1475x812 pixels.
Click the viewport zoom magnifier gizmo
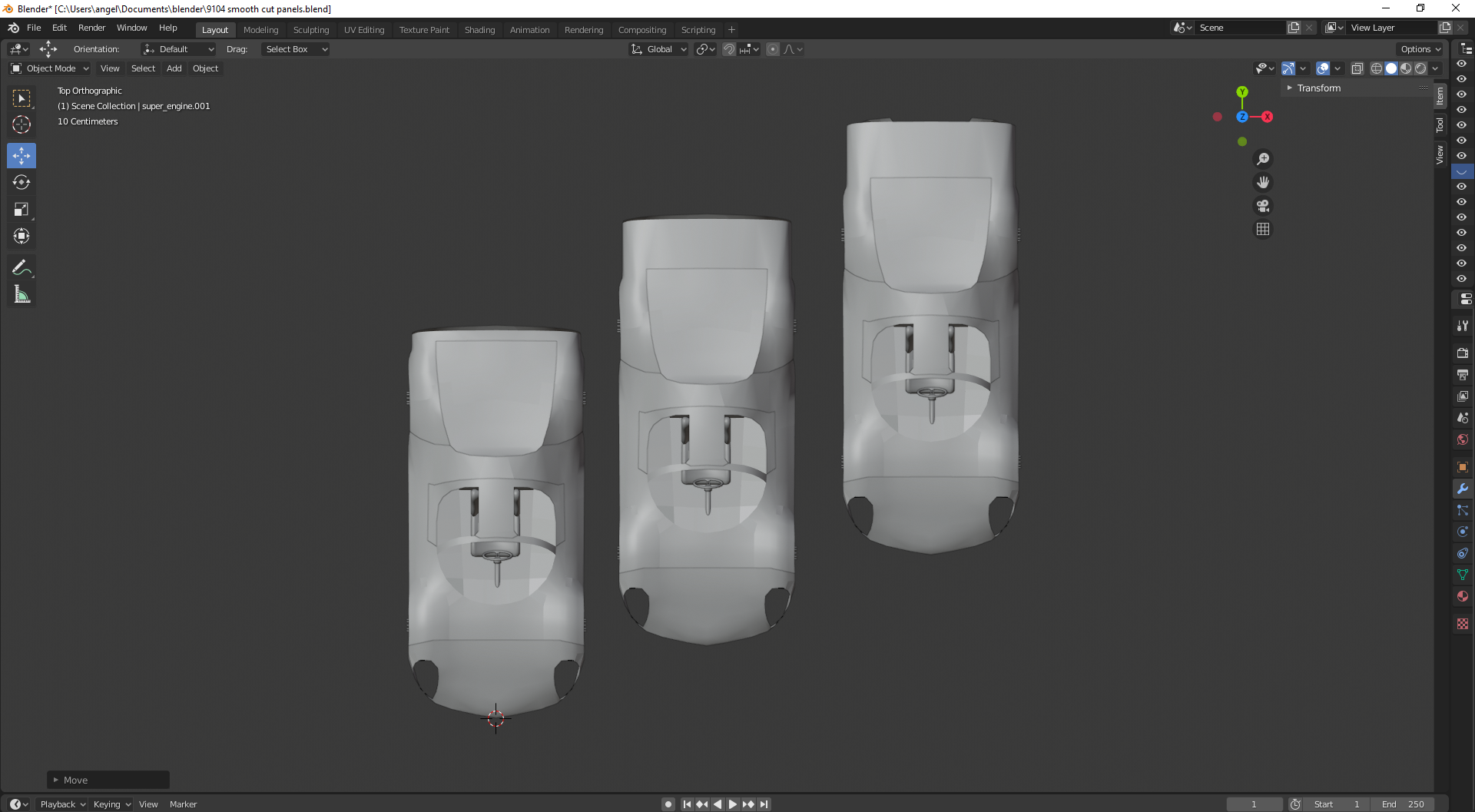point(1263,159)
